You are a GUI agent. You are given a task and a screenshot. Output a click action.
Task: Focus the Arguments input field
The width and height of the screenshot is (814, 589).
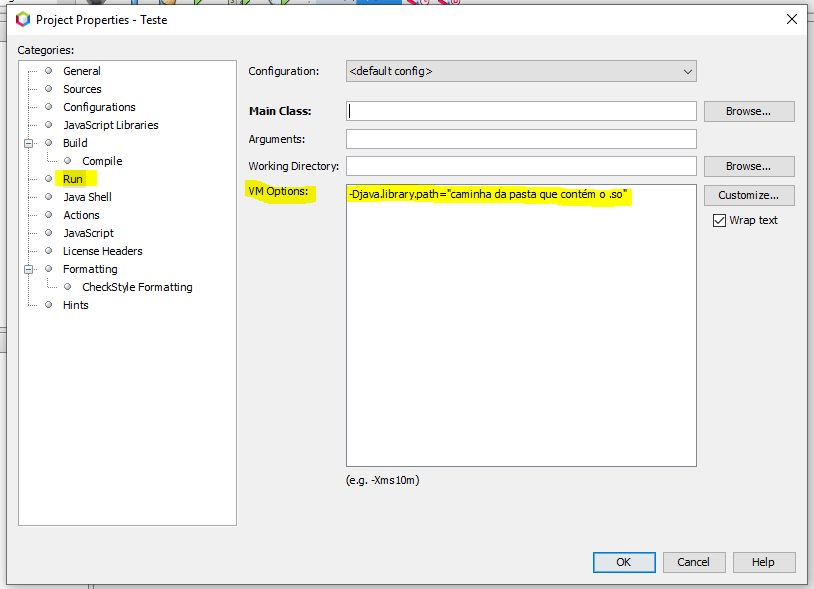pyautogui.click(x=521, y=139)
